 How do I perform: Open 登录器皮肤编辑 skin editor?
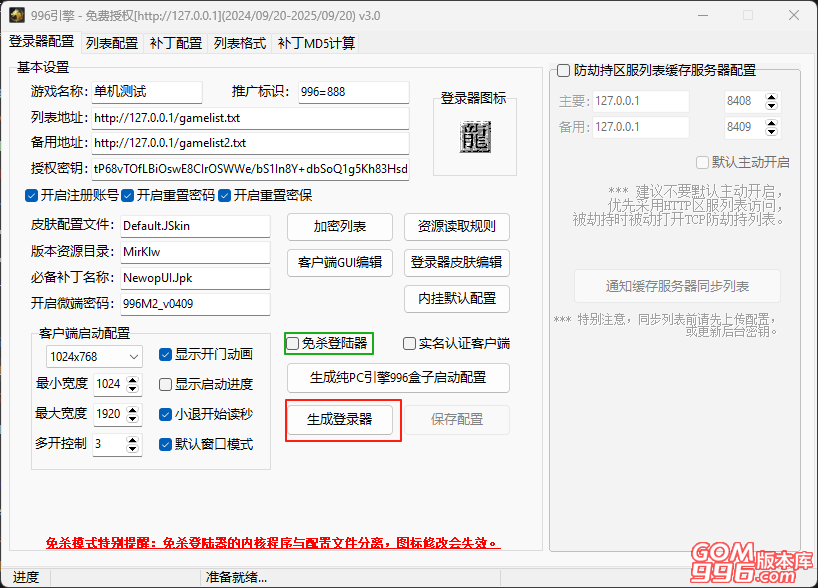pyautogui.click(x=457, y=263)
